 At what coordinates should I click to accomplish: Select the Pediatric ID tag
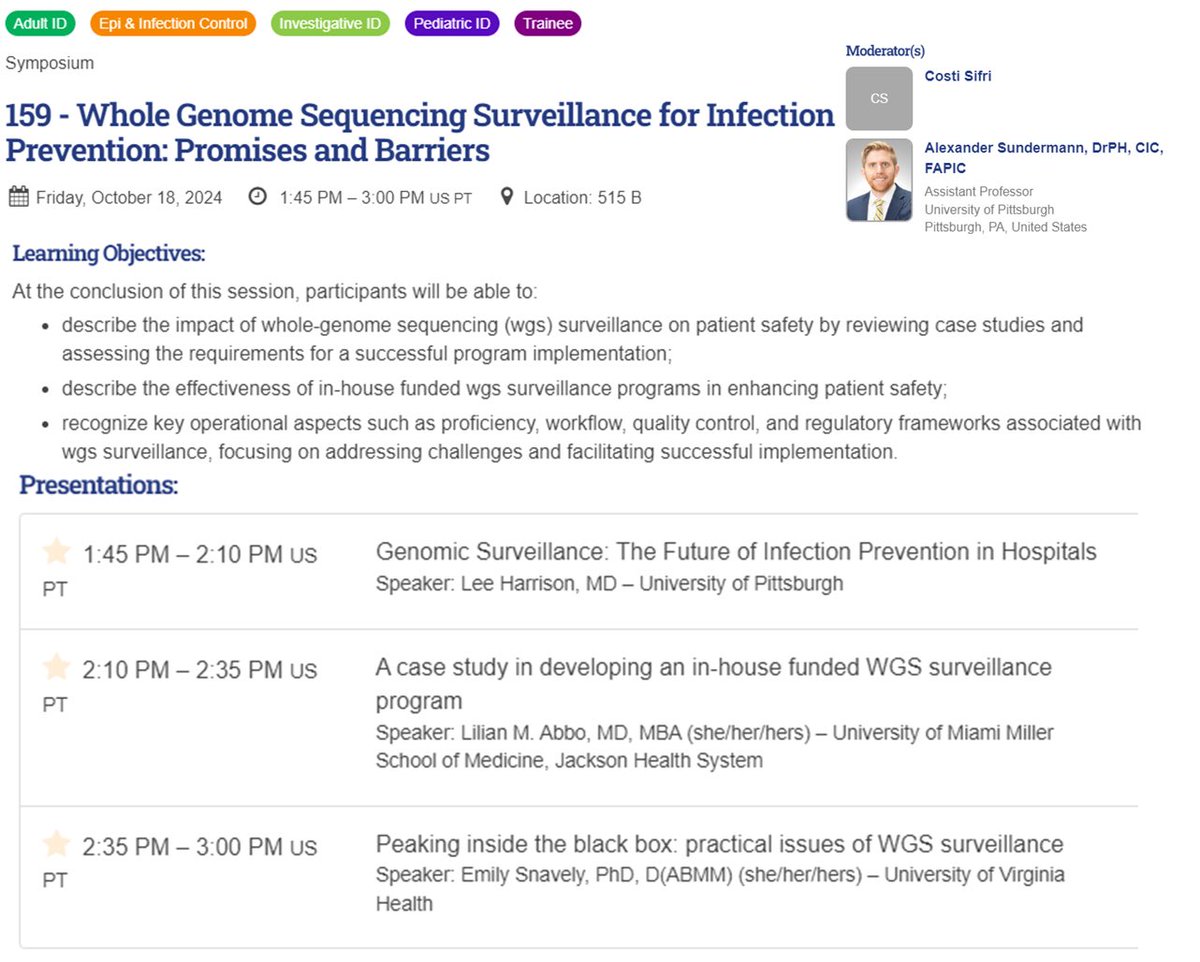[x=453, y=23]
